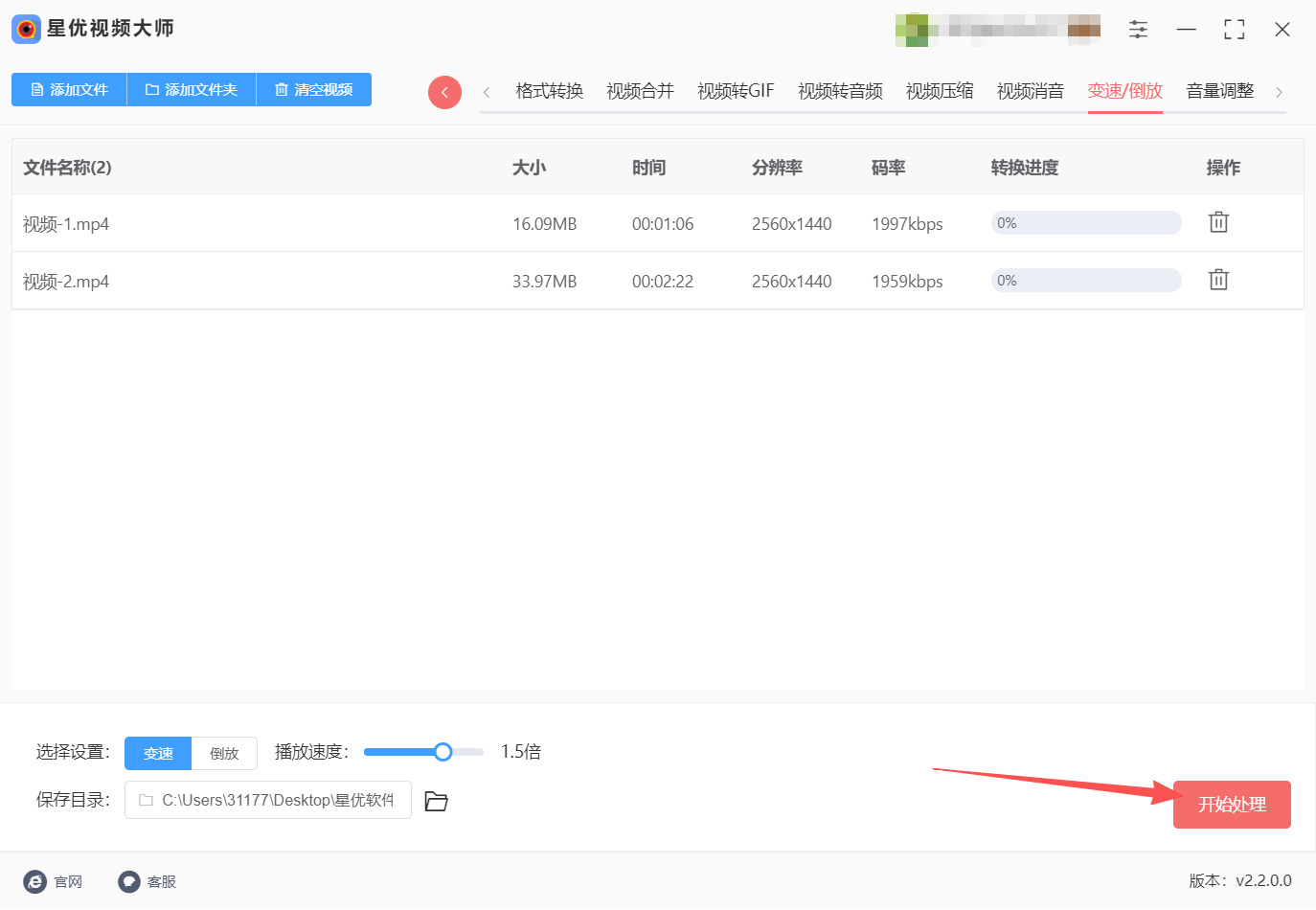1316x910 pixels.
Task: Click the 播放速度 slider handle
Action: (442, 752)
